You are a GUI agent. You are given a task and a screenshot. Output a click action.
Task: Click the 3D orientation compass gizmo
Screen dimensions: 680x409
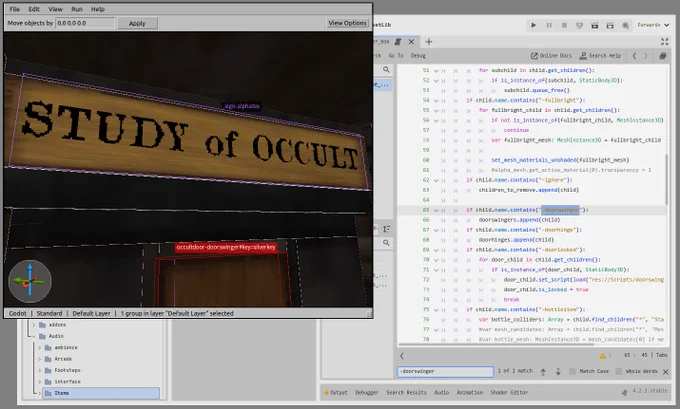point(29,281)
